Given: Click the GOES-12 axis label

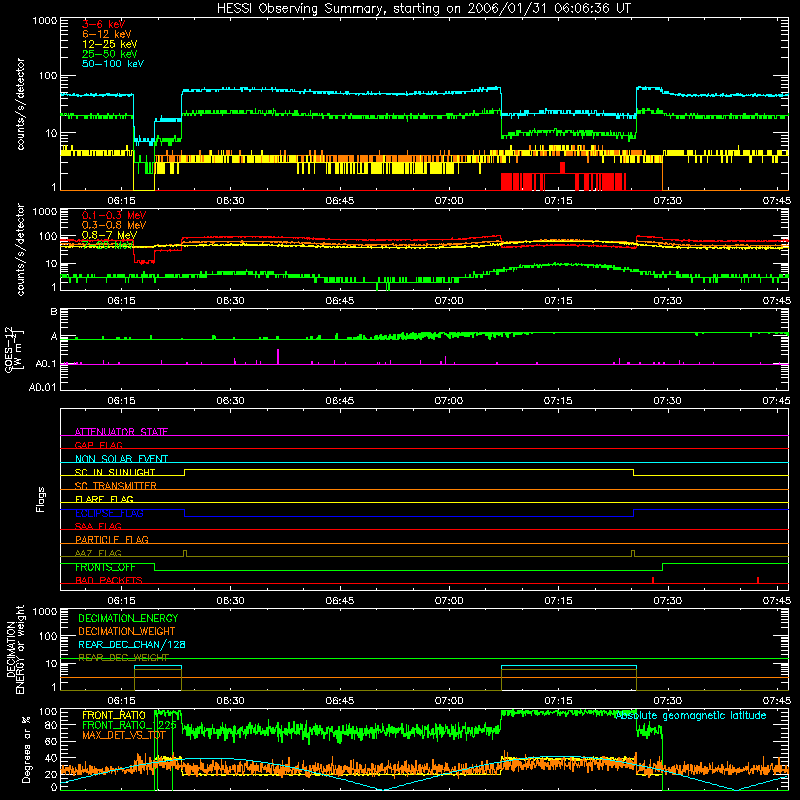Looking at the screenshot, I should 14,350.
